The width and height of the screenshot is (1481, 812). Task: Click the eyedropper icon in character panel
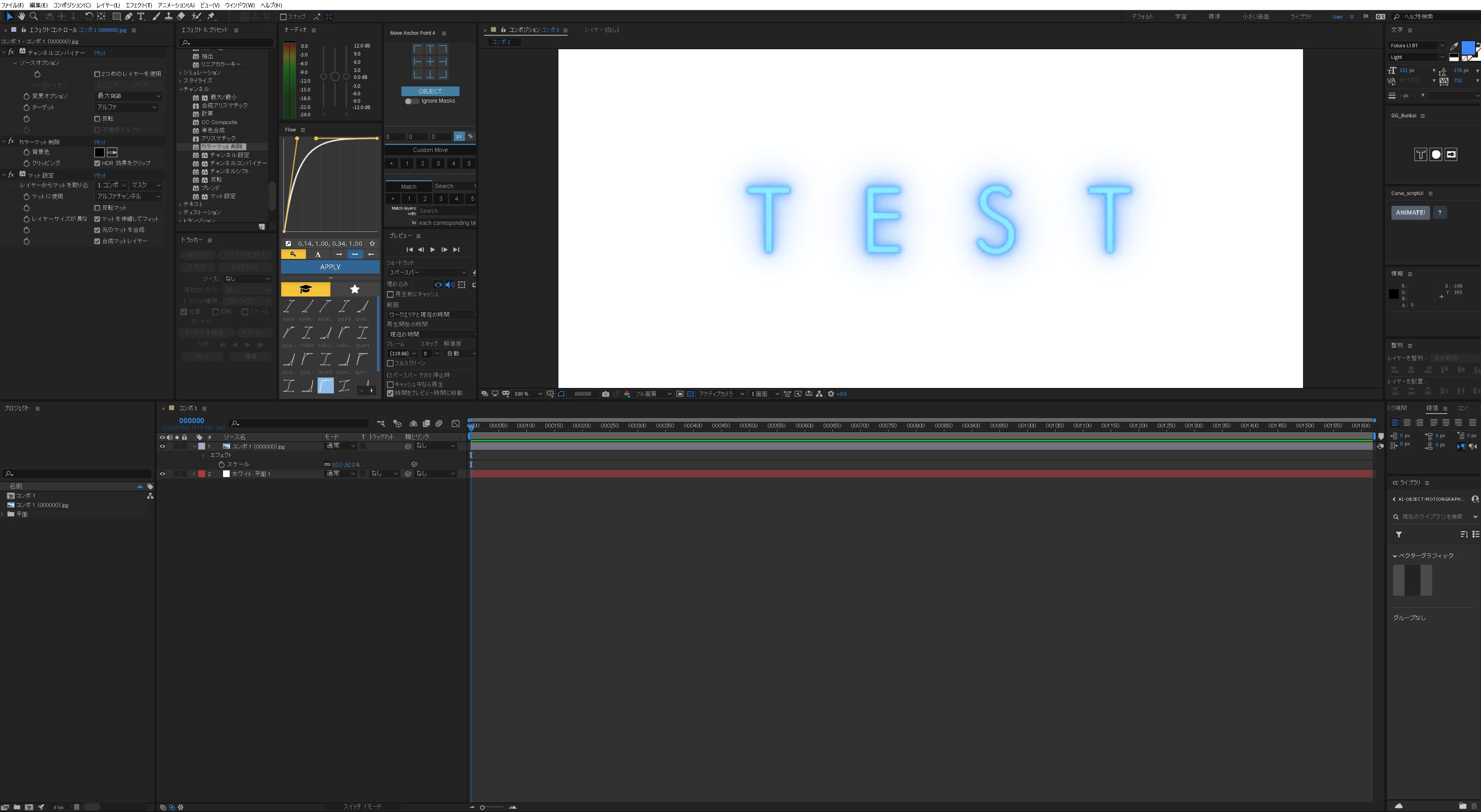pos(1454,46)
